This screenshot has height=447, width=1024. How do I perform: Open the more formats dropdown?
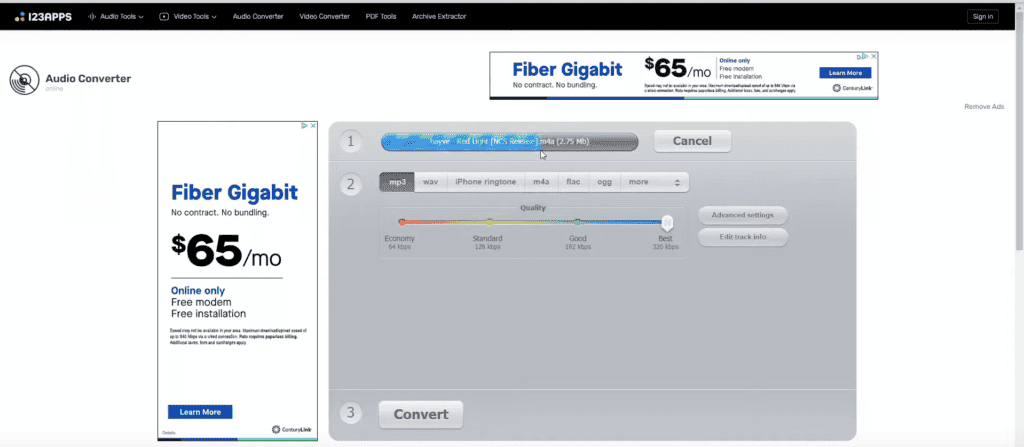click(654, 182)
